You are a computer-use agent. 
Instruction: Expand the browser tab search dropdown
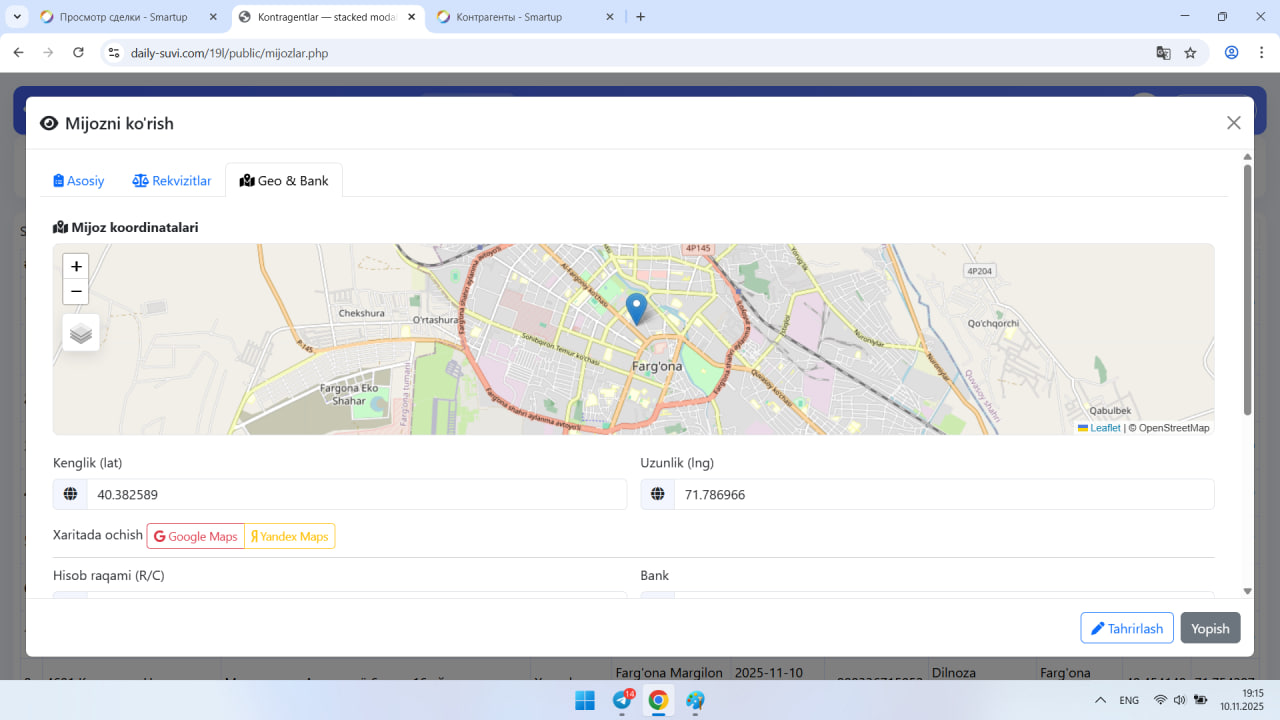pyautogui.click(x=17, y=17)
